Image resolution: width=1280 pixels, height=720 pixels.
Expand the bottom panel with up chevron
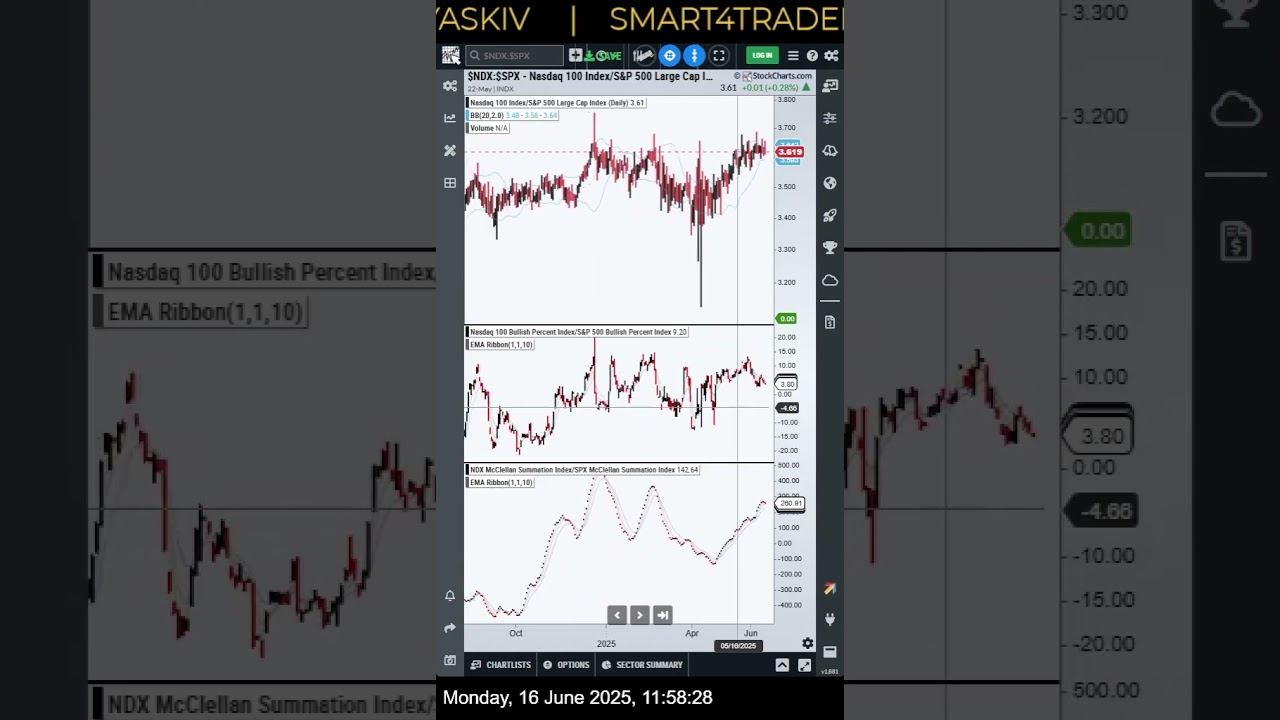tap(782, 665)
